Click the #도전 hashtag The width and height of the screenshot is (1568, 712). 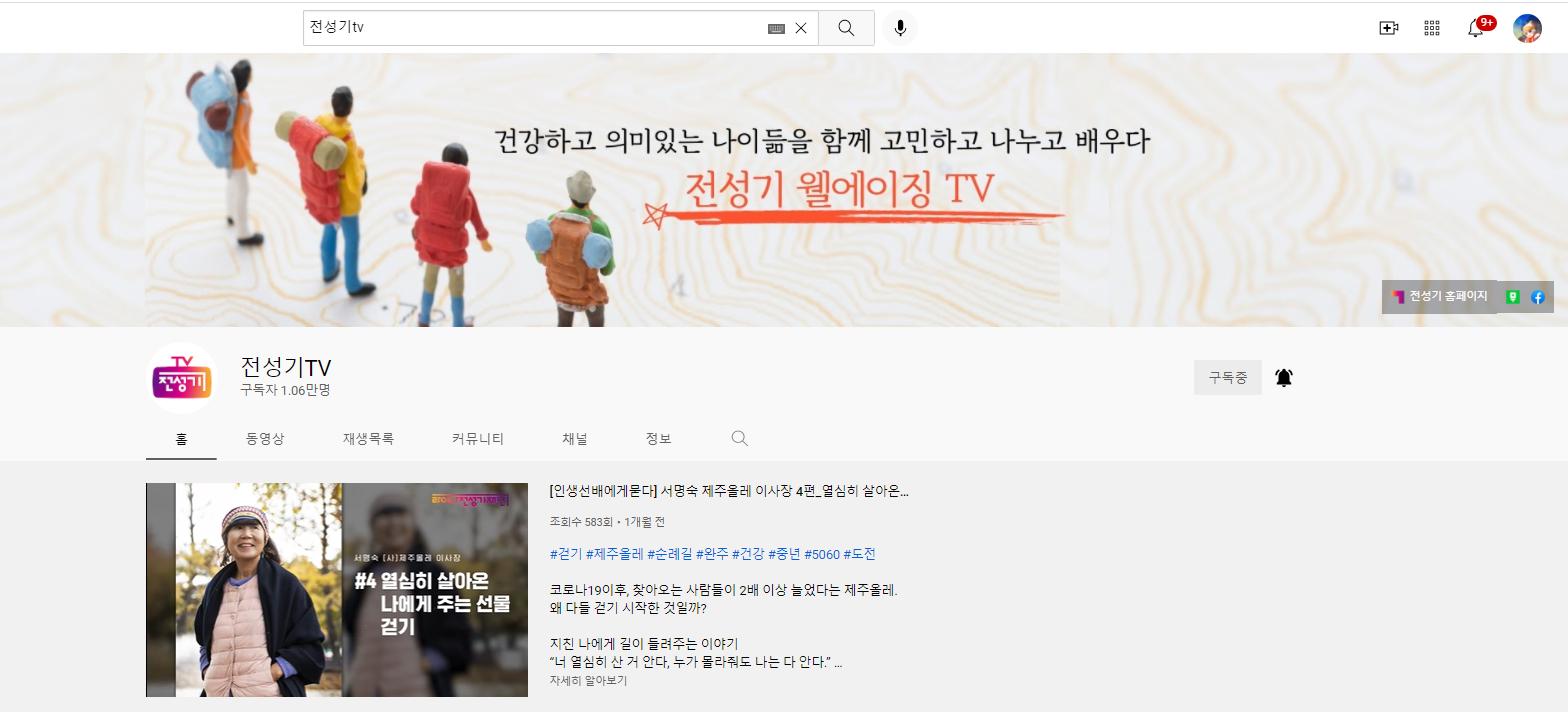860,554
